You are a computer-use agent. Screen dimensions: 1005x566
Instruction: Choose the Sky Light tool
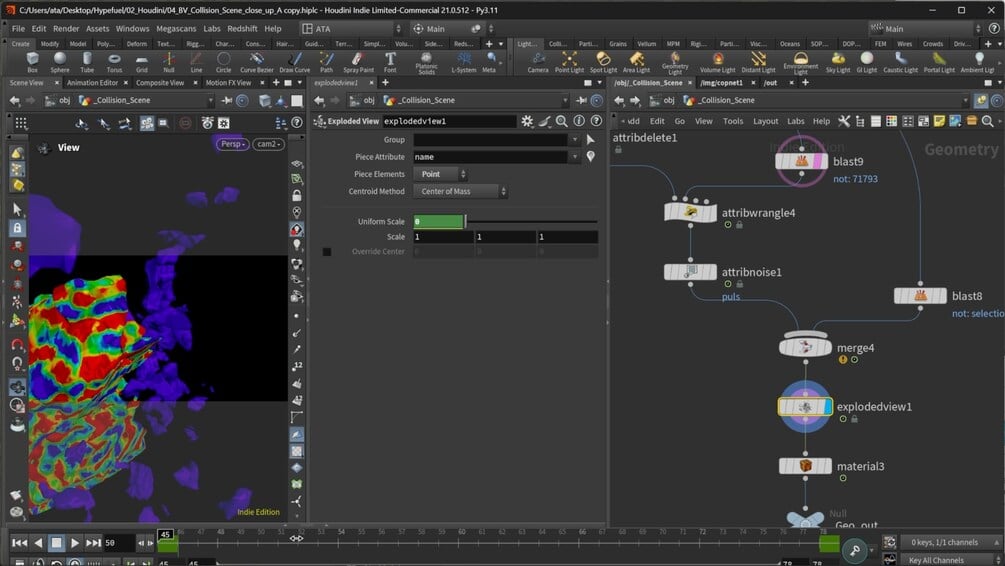(837, 62)
